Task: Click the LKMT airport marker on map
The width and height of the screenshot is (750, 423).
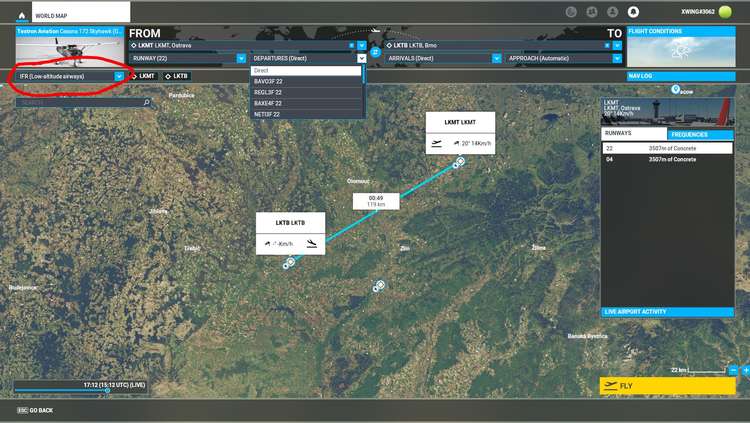Action: pos(457,162)
